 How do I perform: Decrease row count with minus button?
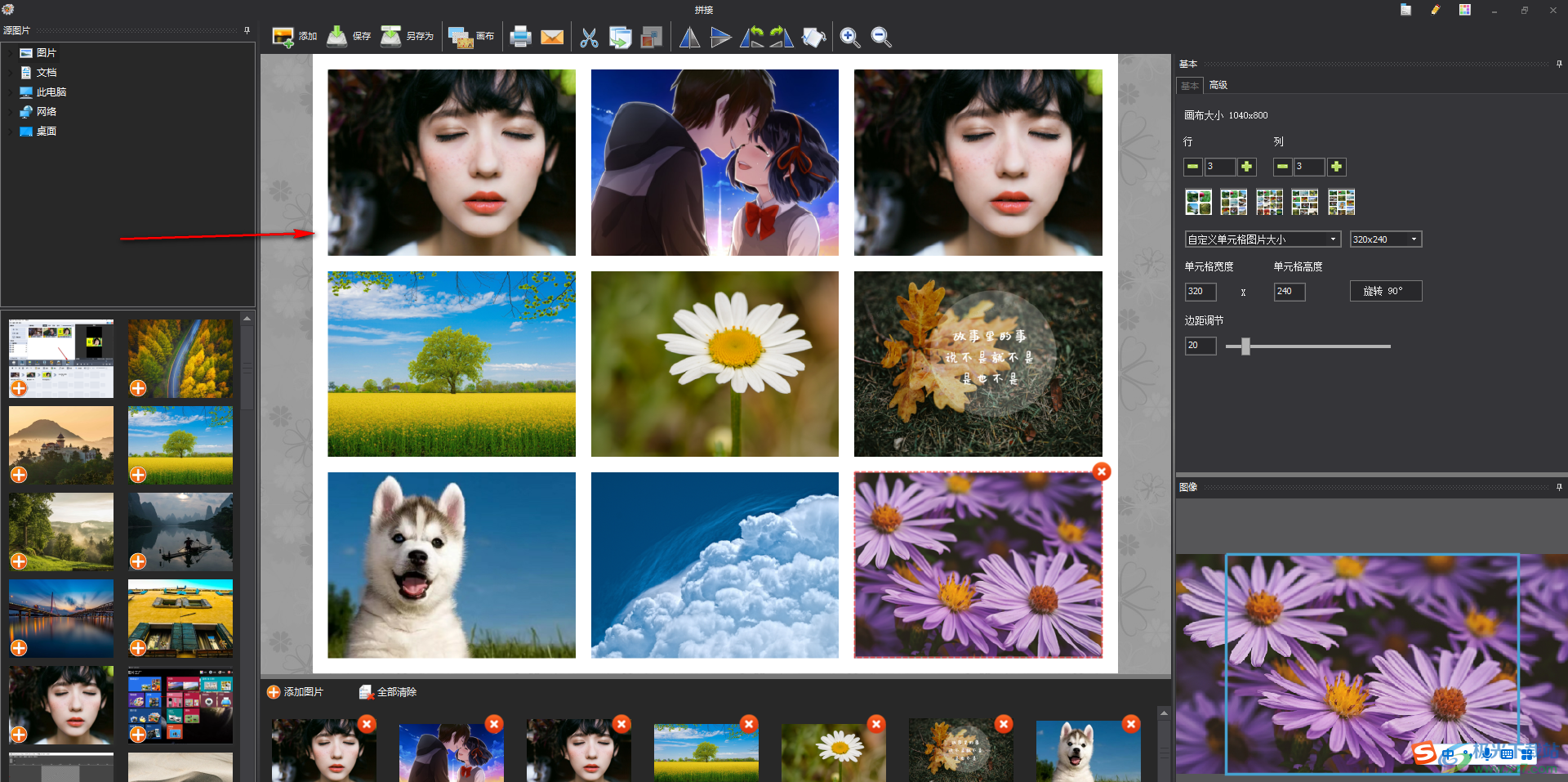(x=1192, y=167)
